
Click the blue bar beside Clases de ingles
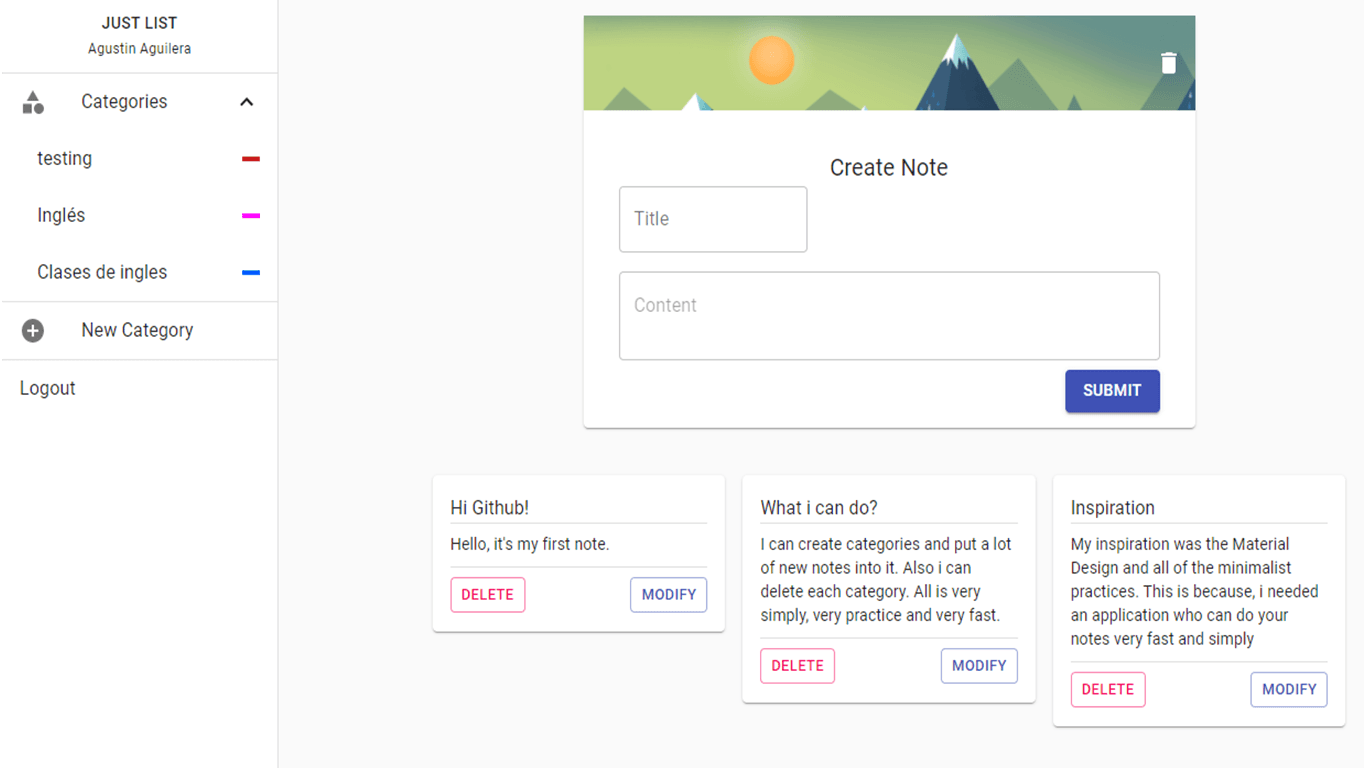click(251, 273)
